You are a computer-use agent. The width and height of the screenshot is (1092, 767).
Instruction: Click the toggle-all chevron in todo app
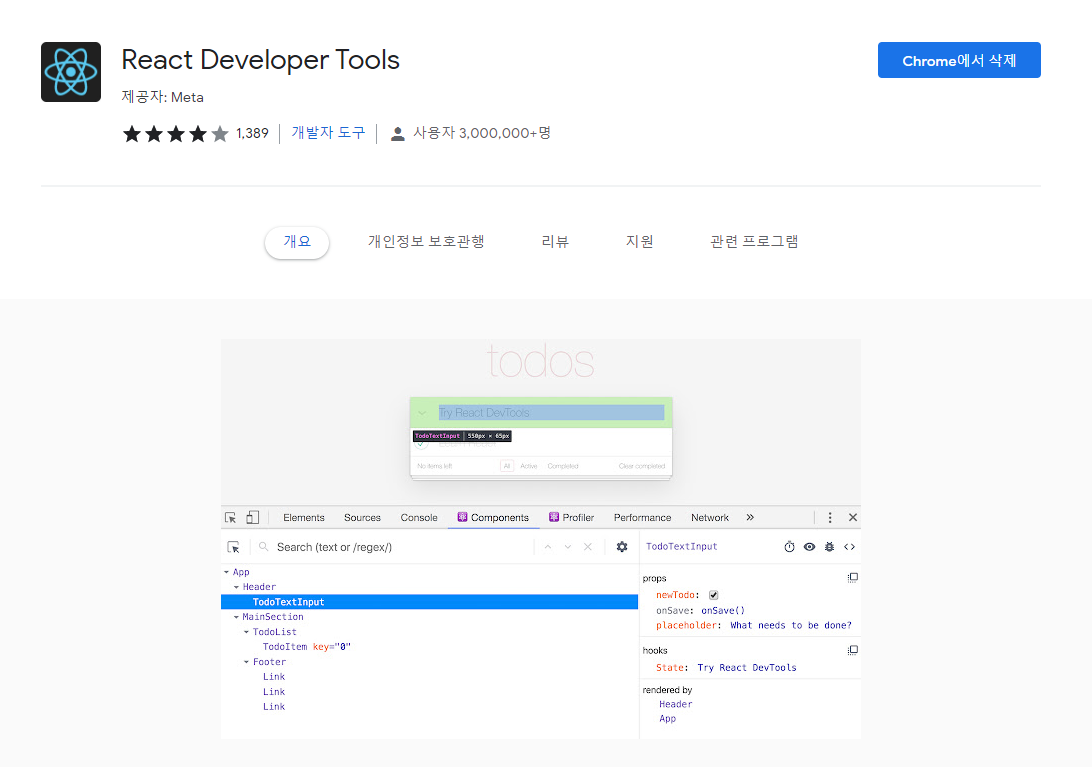point(422,413)
